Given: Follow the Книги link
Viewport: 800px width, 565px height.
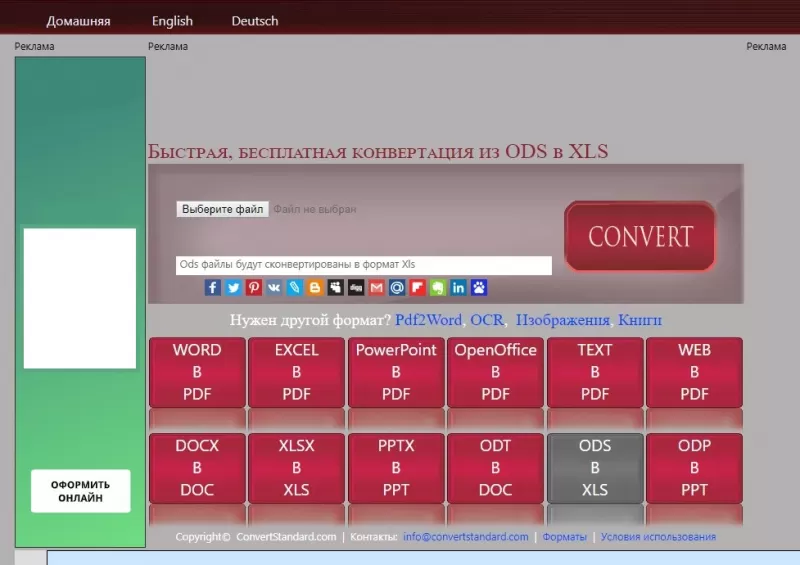Looking at the screenshot, I should (640, 320).
